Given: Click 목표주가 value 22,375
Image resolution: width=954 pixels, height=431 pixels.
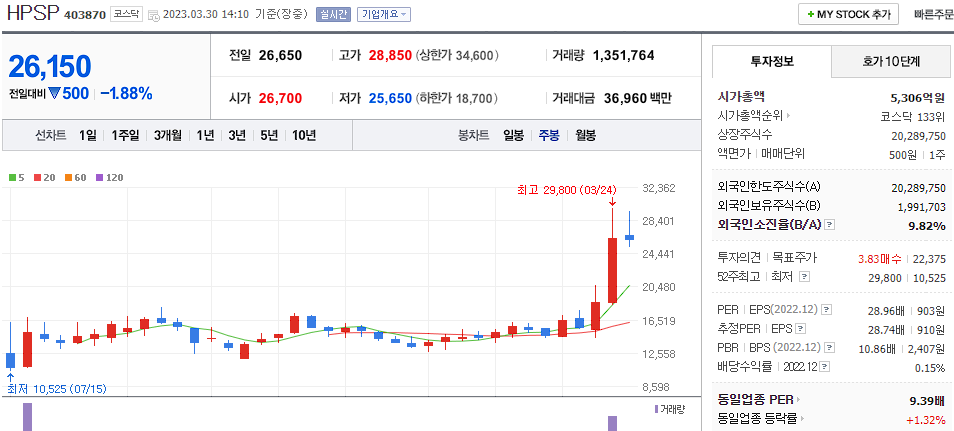Looking at the screenshot, I should pos(929,258).
